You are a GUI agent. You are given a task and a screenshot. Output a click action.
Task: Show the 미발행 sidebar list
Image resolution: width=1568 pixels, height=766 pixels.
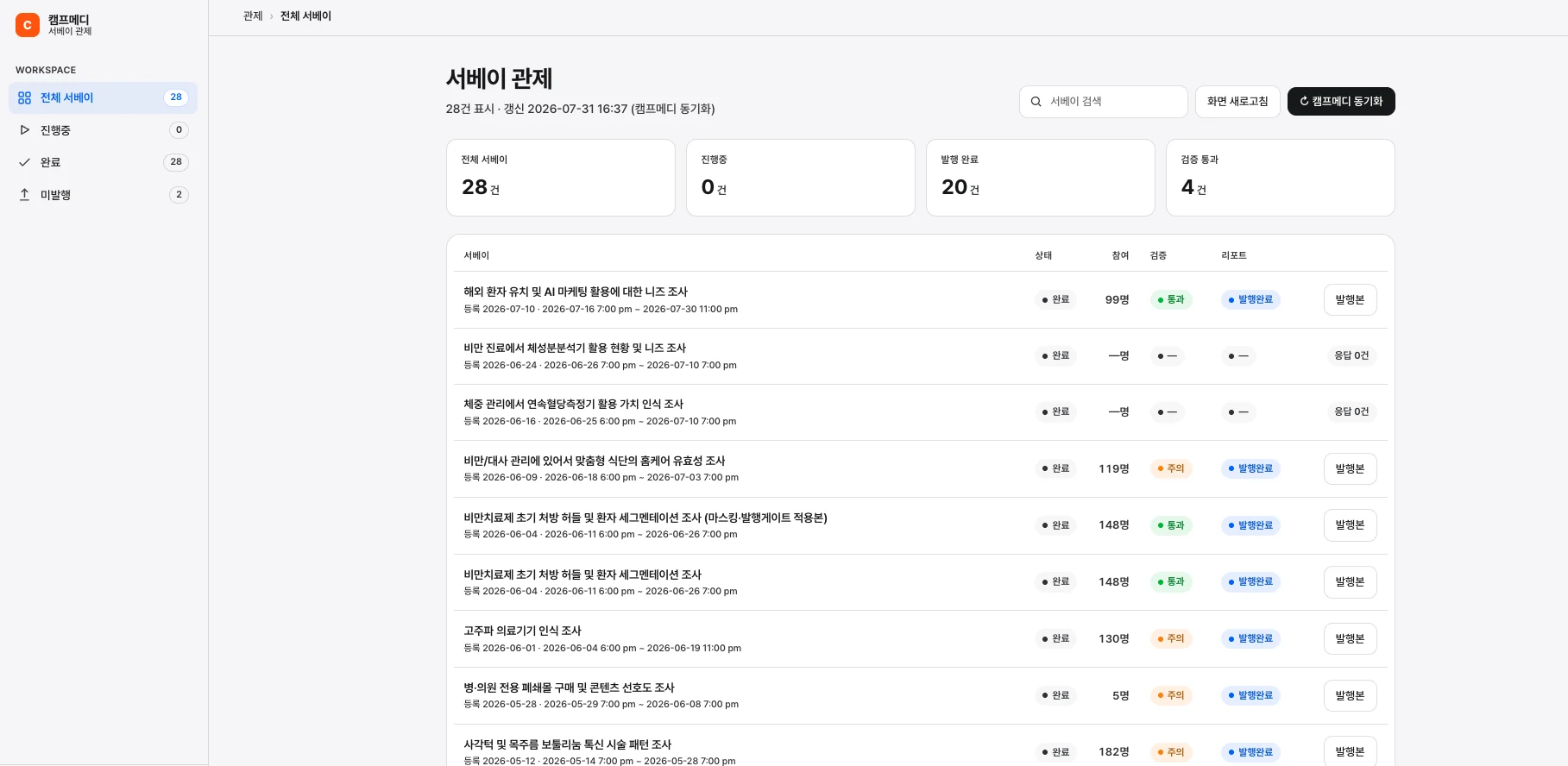(103, 195)
